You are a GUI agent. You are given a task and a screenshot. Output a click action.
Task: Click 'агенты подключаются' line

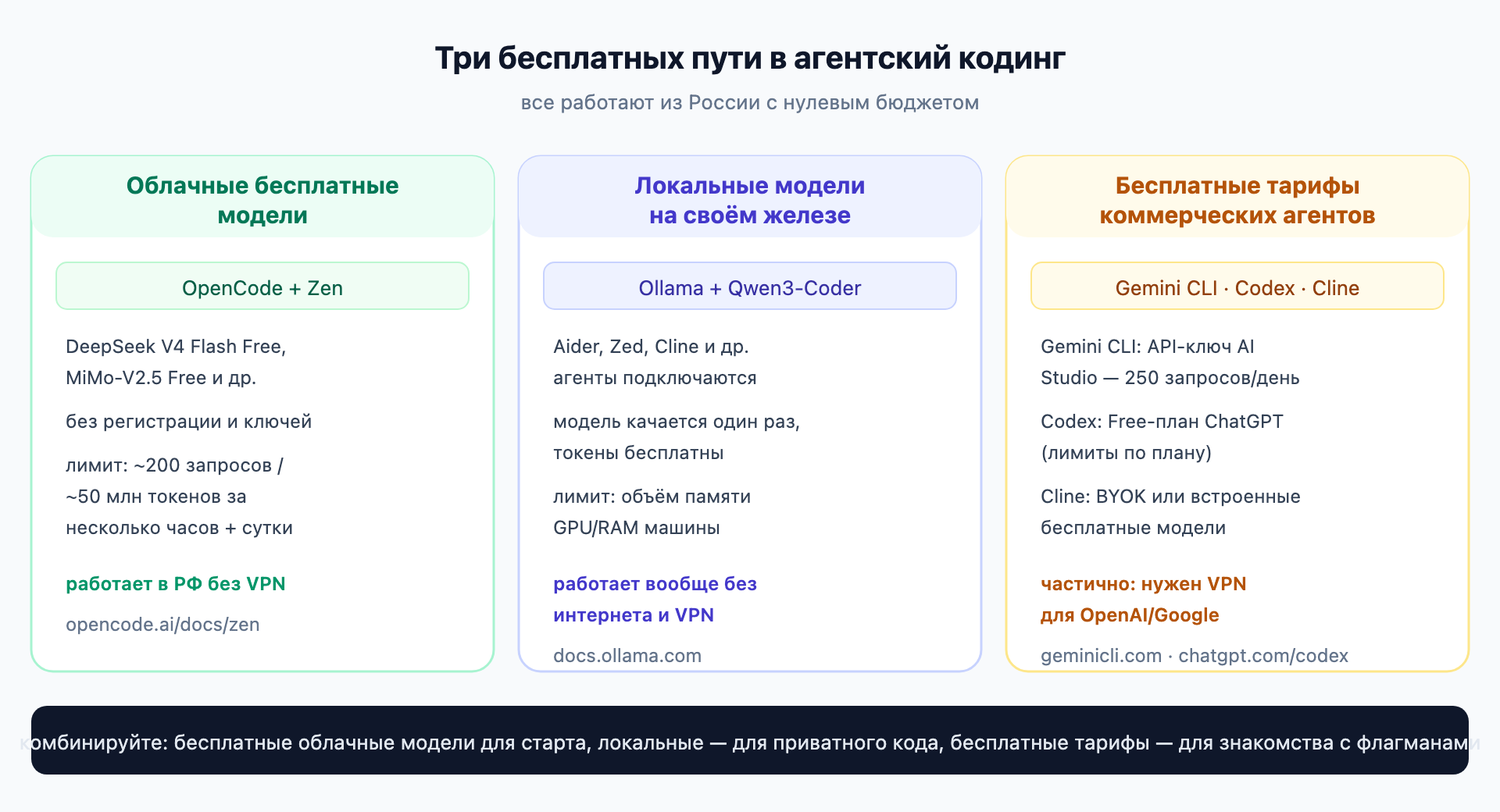tap(655, 378)
